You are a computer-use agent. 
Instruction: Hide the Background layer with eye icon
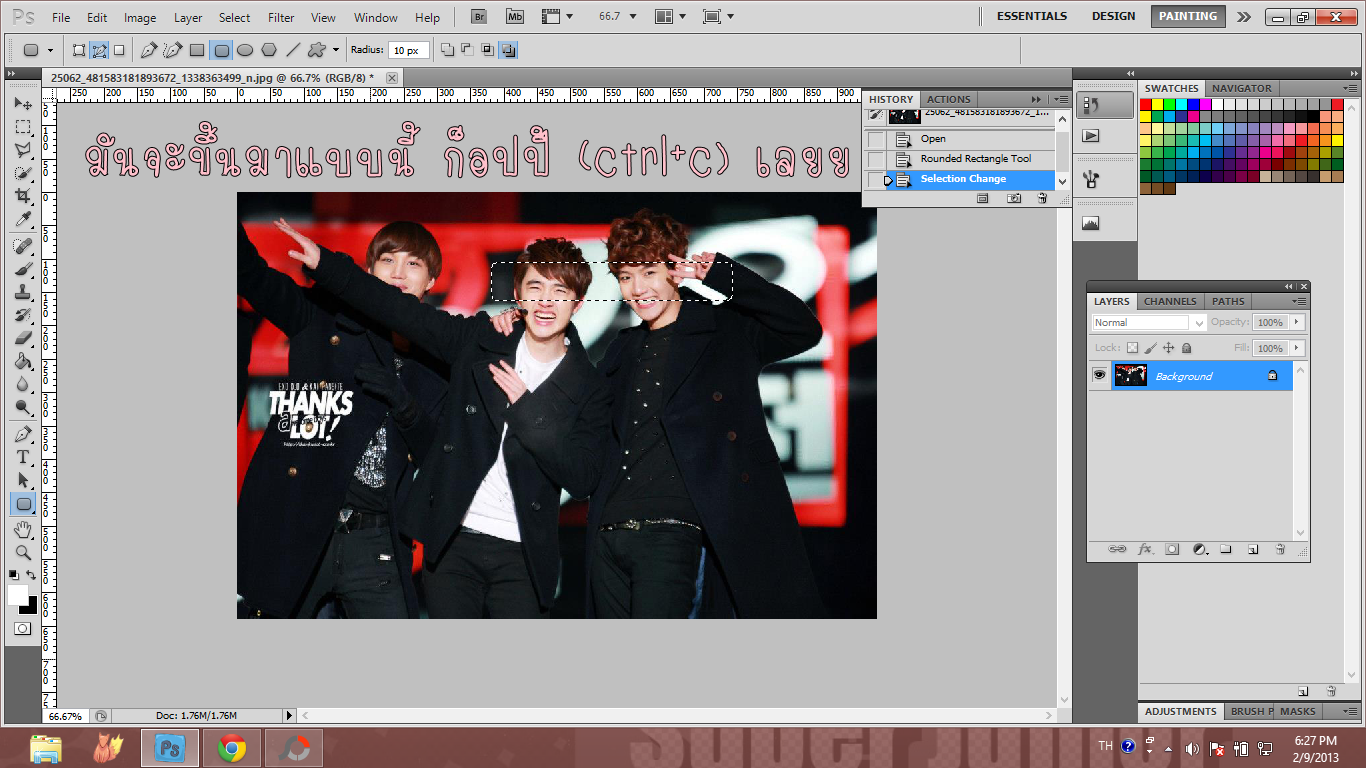pyautogui.click(x=1099, y=375)
